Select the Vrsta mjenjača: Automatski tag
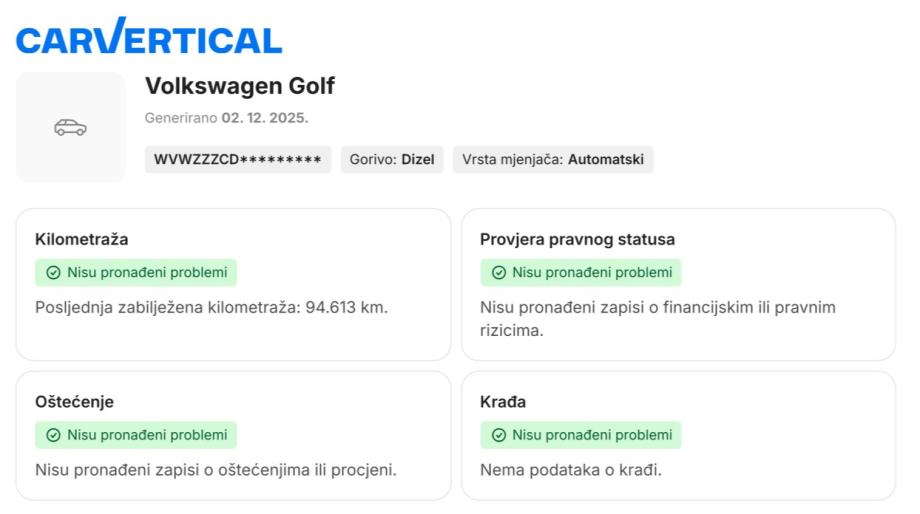Screen dimensions: 920x514 [553, 160]
